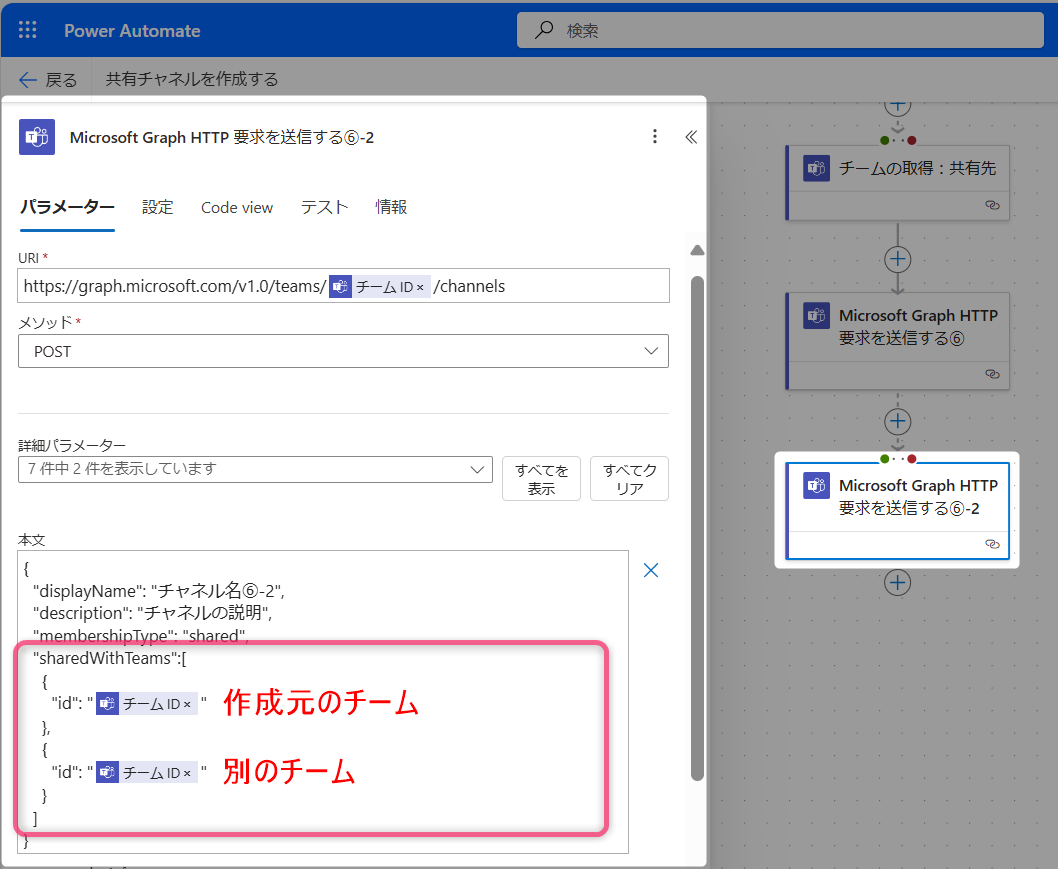Screen dimensions: 1058x869
Task: Click the "sharedWithTeams":[ line in the body
Action: point(110,658)
